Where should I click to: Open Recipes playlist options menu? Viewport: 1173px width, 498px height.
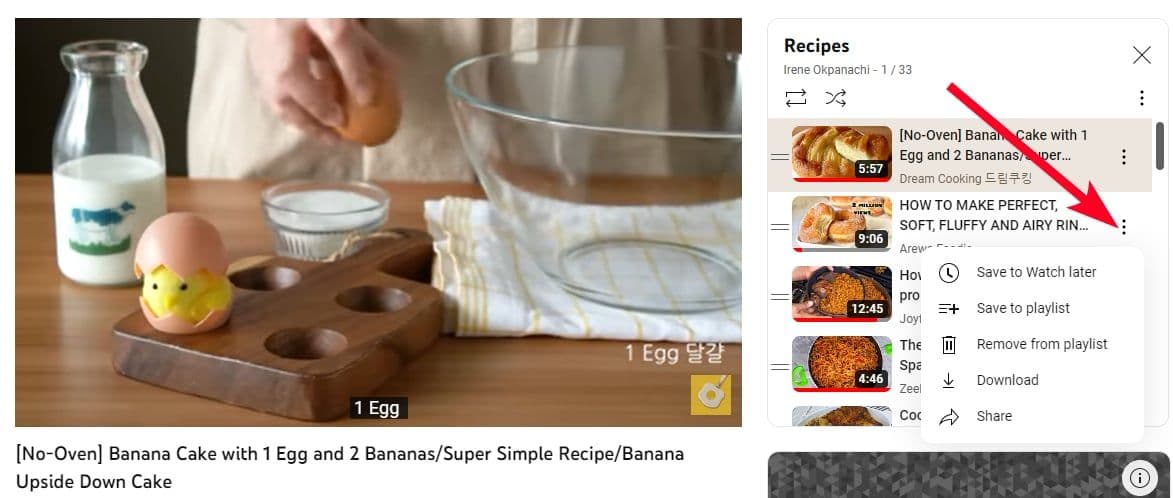point(1142,98)
